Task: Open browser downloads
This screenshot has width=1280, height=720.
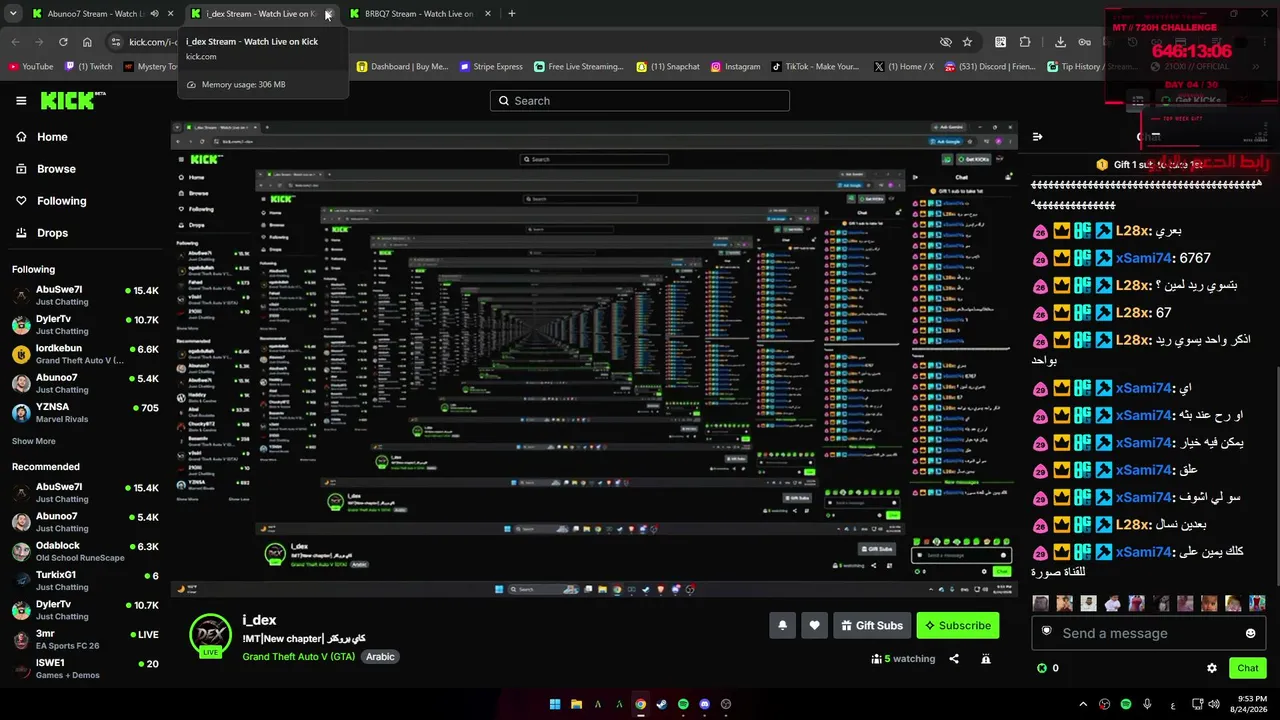Action: tap(1060, 42)
